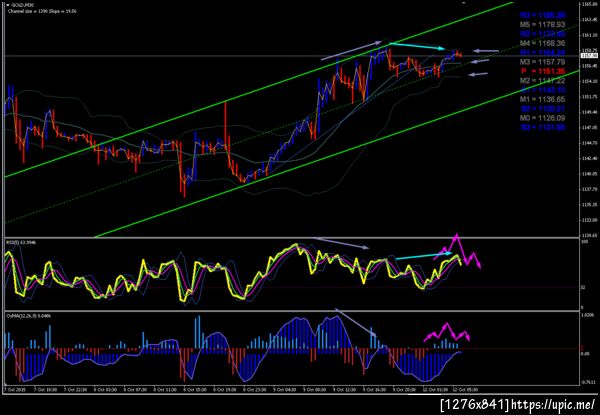600x415 pixels.
Task: Click the M1 = 1136.65 pivot label
Action: pyautogui.click(x=543, y=99)
